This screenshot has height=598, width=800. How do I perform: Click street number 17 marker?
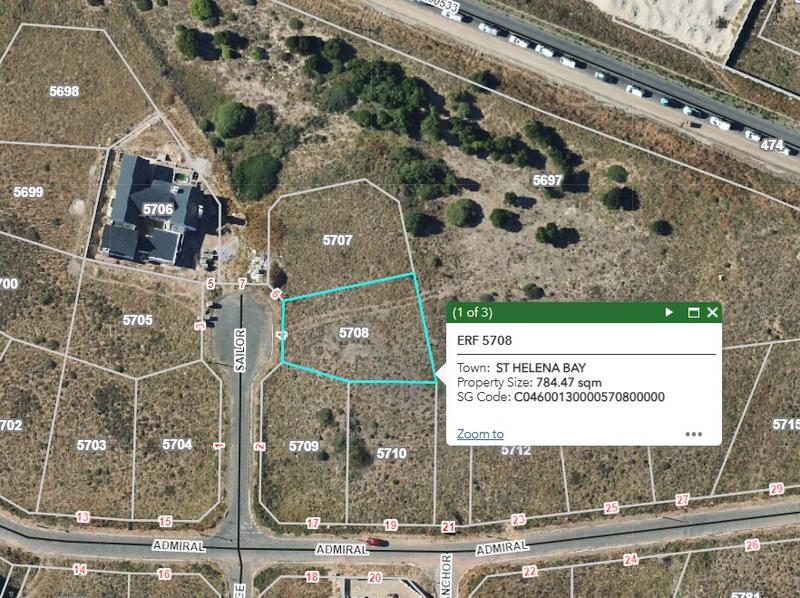point(313,523)
